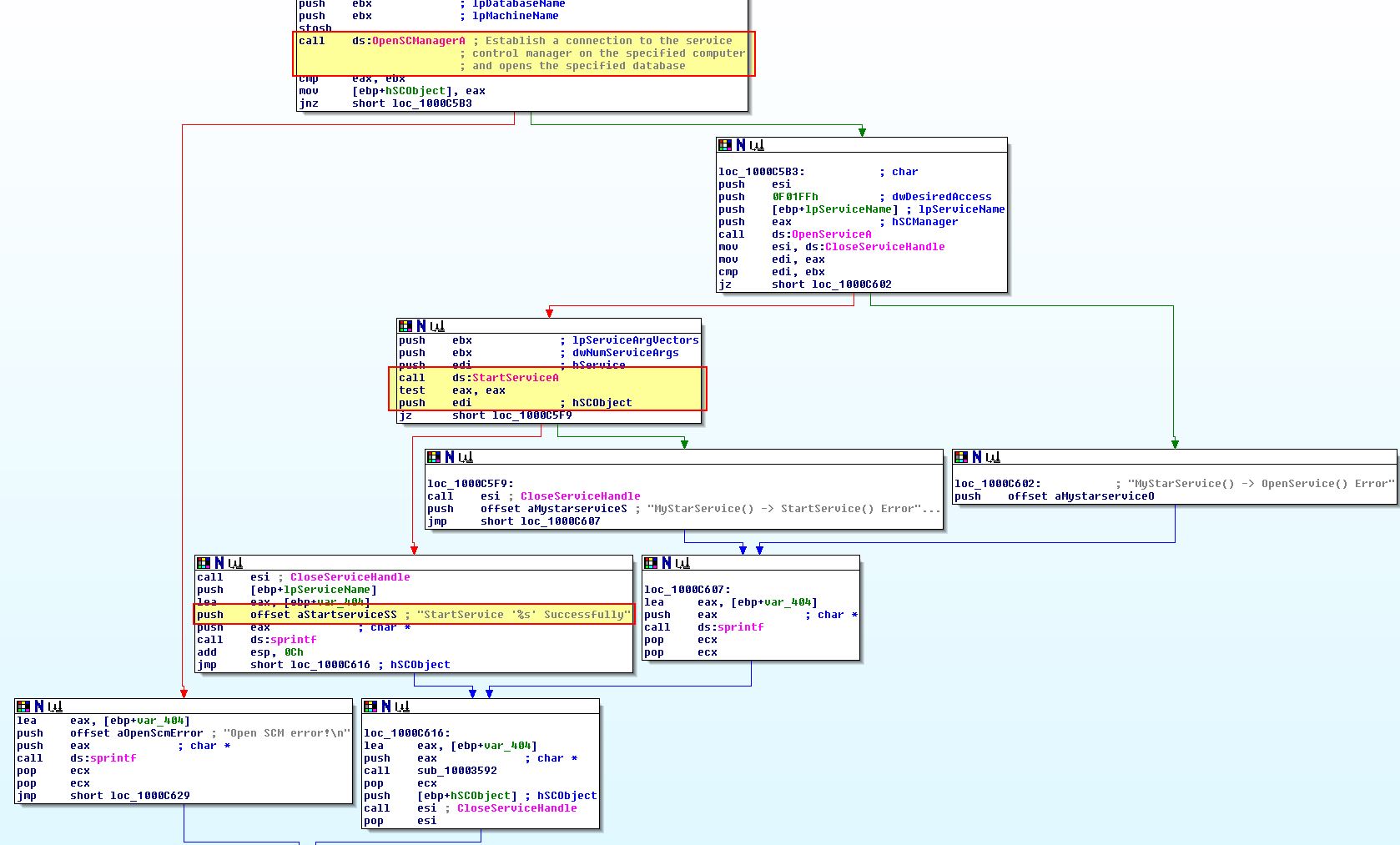
Task: Click jump target 'short loc_1000C629'
Action: click(x=130, y=796)
